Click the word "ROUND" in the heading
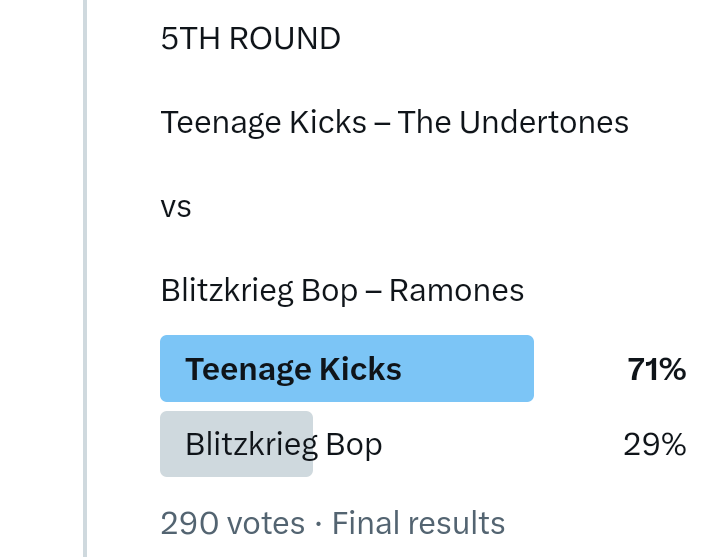720x557 pixels. [285, 39]
